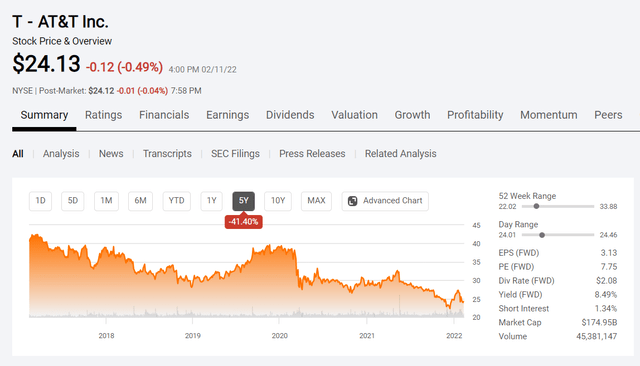Show Transcripts content
This screenshot has width=640, height=366.
(167, 154)
